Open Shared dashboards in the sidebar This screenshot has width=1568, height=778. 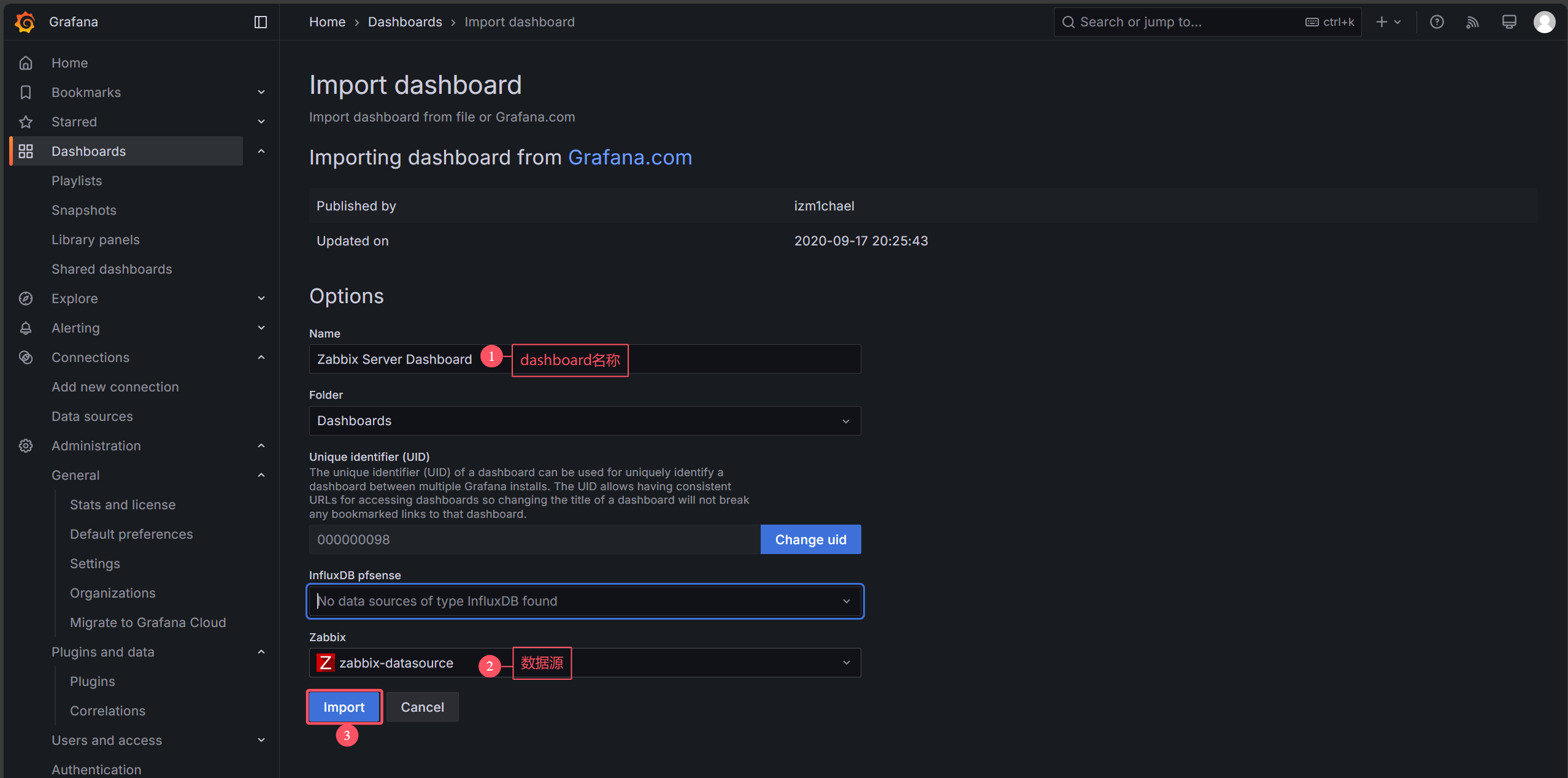pyautogui.click(x=112, y=269)
